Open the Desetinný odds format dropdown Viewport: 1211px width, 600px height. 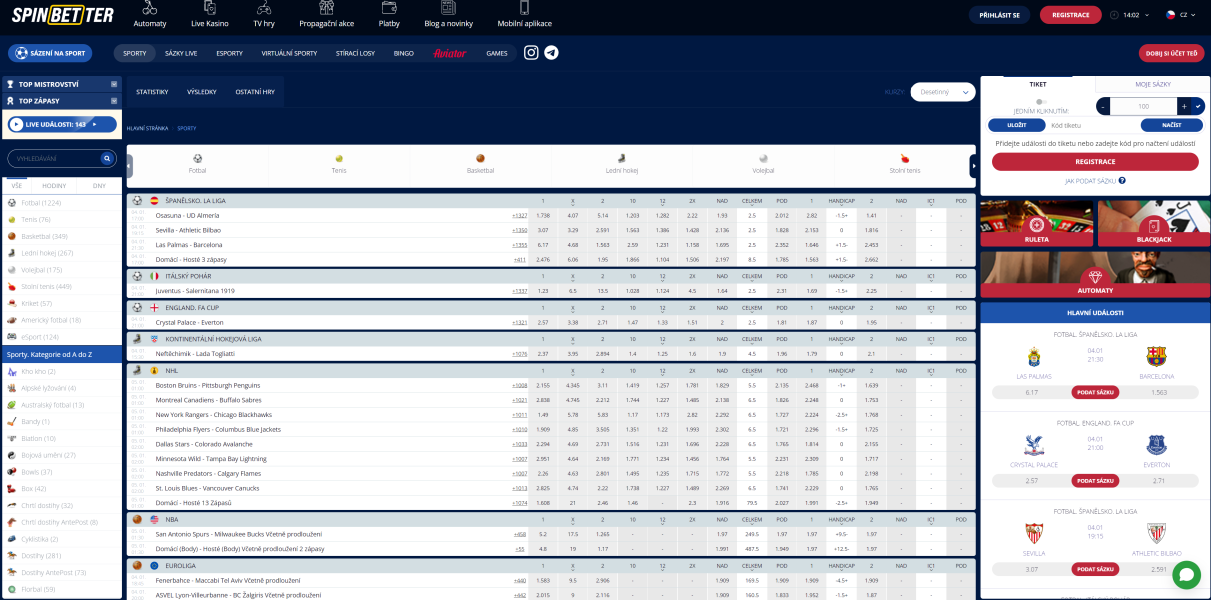pyautogui.click(x=942, y=92)
